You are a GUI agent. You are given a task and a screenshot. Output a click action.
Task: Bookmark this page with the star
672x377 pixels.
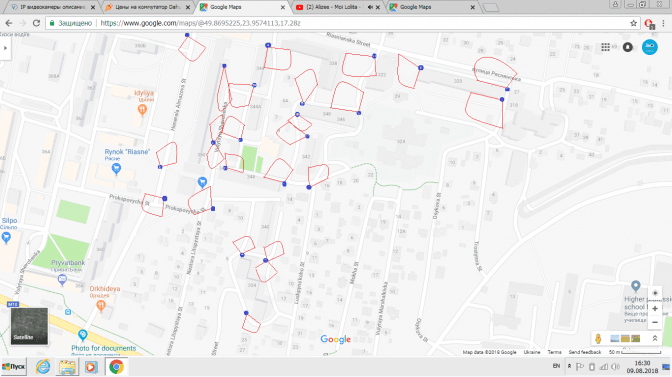(633, 23)
